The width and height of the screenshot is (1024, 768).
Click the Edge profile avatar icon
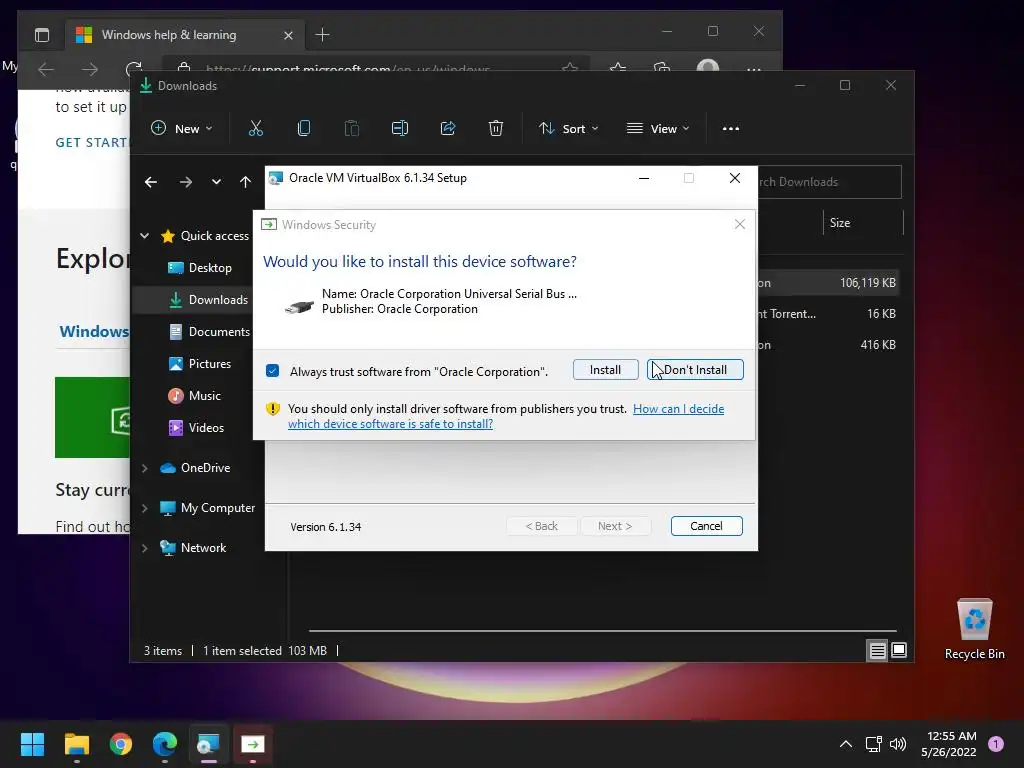tap(708, 69)
